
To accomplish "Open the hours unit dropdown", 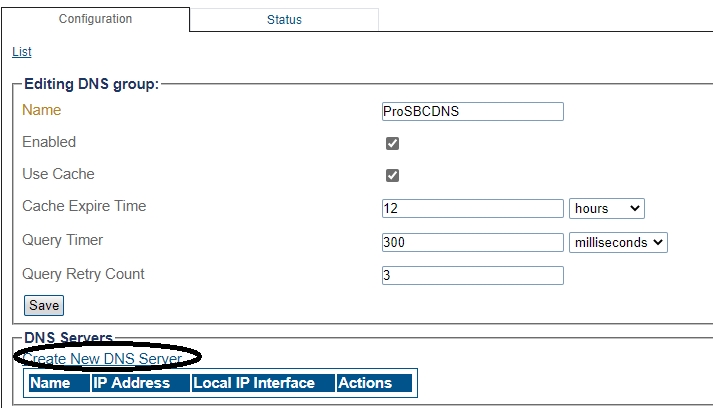I will 607,208.
